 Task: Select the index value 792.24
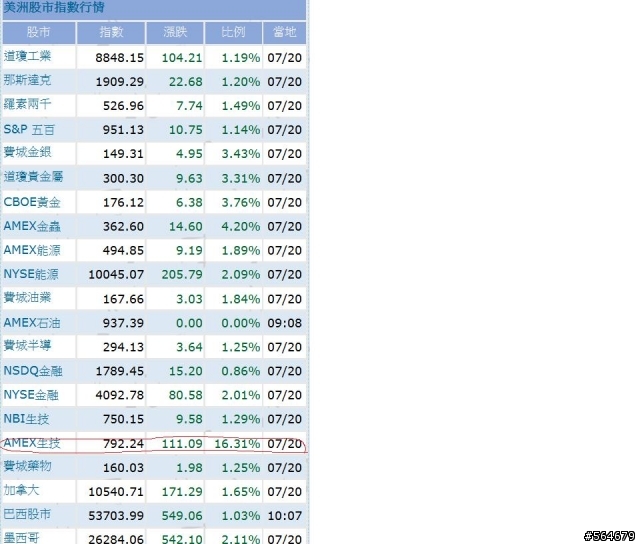[123, 444]
